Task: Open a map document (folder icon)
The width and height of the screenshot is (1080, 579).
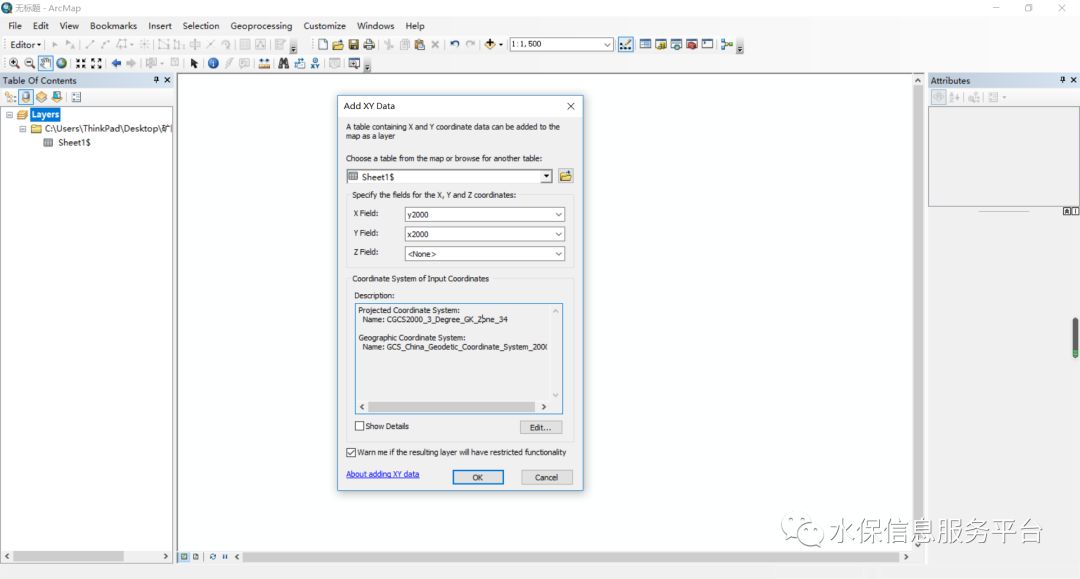Action: 338,44
